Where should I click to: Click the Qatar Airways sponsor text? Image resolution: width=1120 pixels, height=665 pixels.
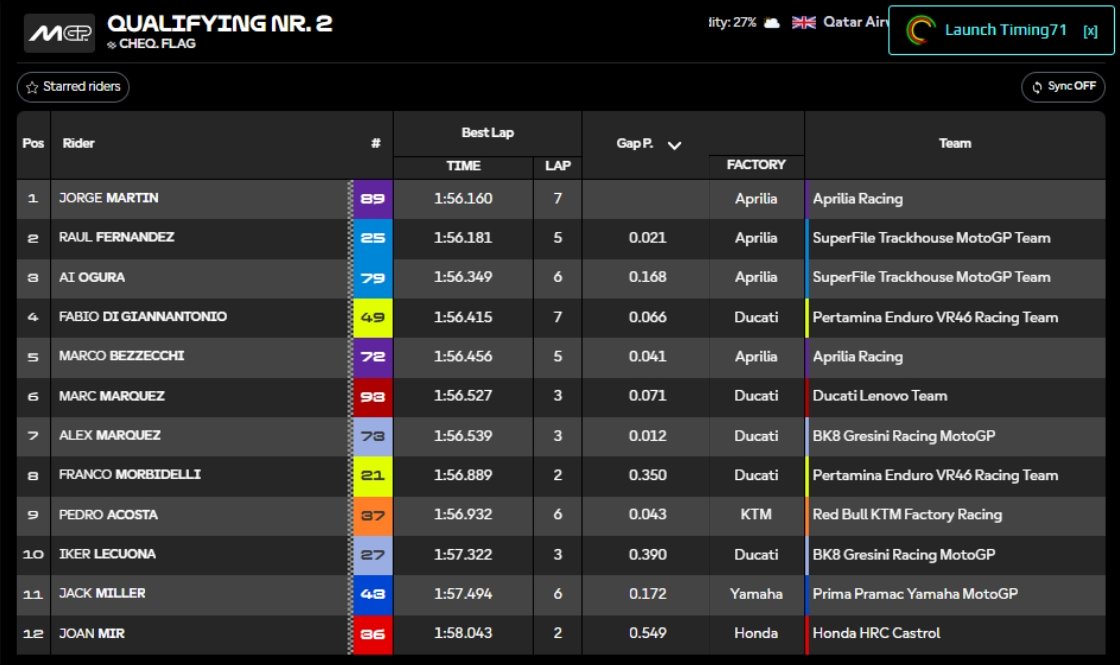(x=856, y=22)
